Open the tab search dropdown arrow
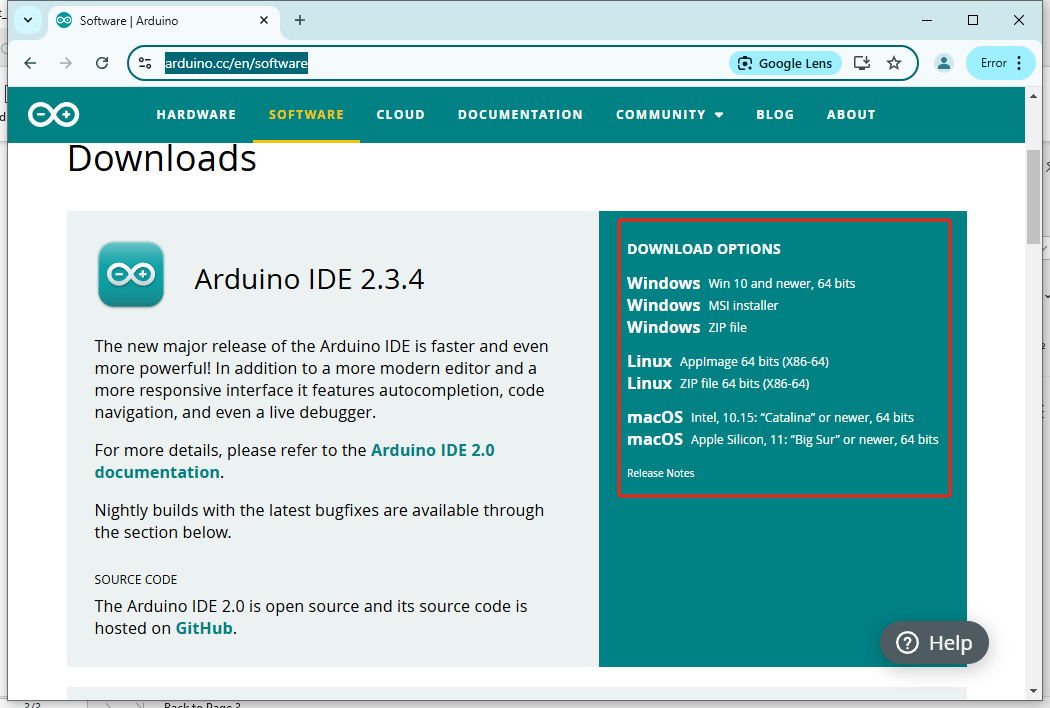Image resolution: width=1050 pixels, height=708 pixels. 28,20
